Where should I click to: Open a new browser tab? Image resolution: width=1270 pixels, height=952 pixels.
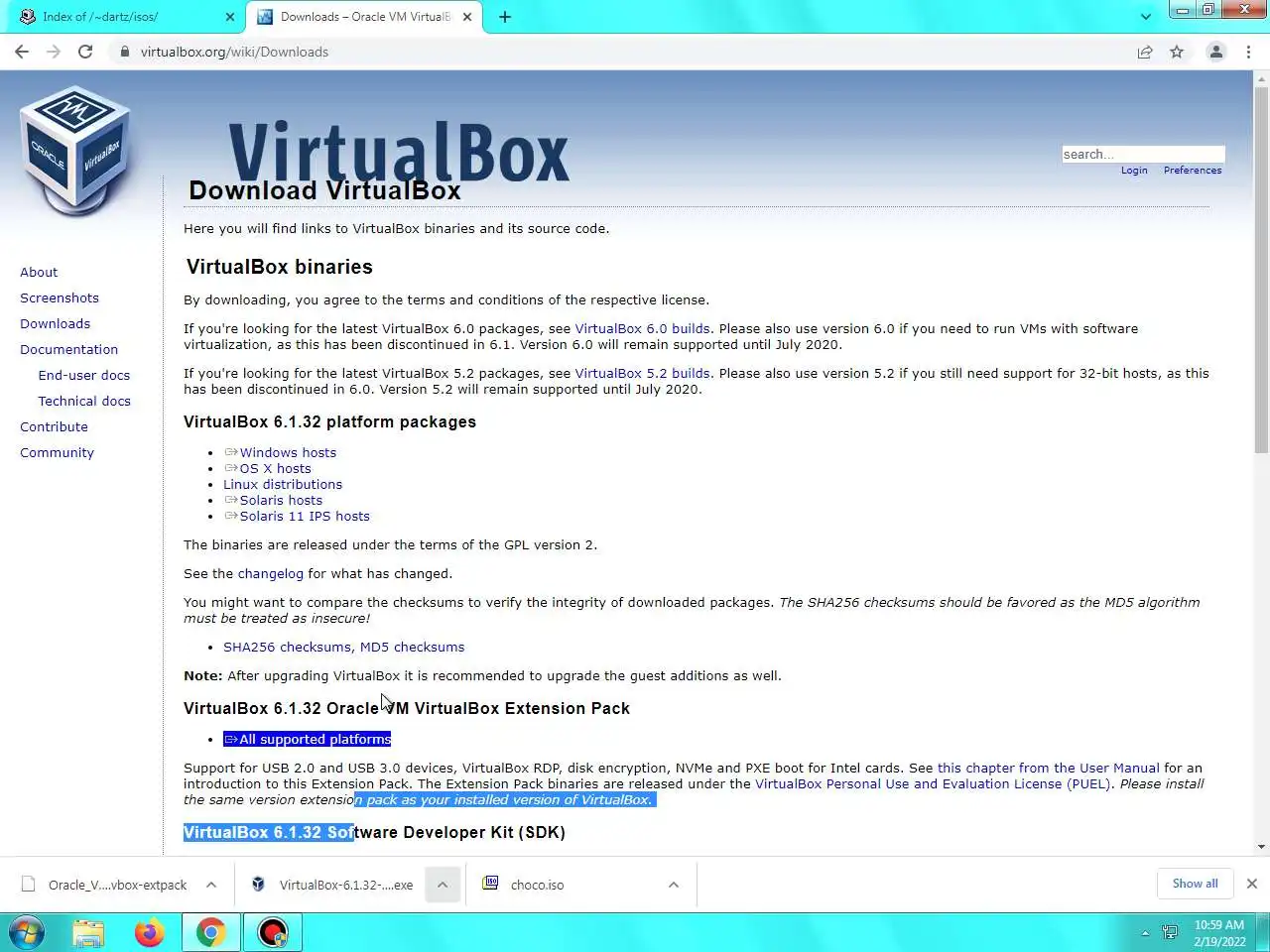(505, 17)
